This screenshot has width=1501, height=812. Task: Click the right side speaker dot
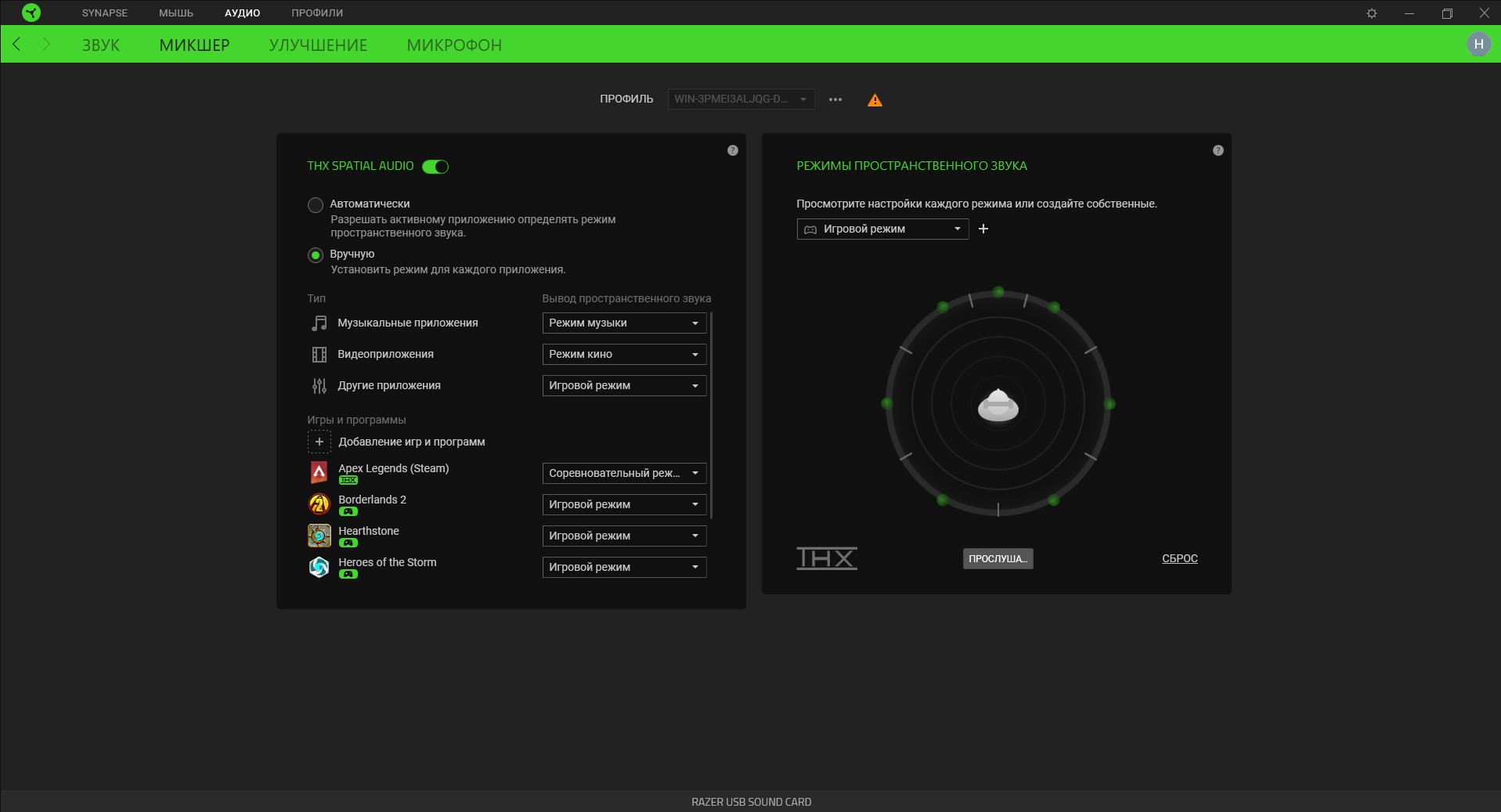tap(1110, 404)
